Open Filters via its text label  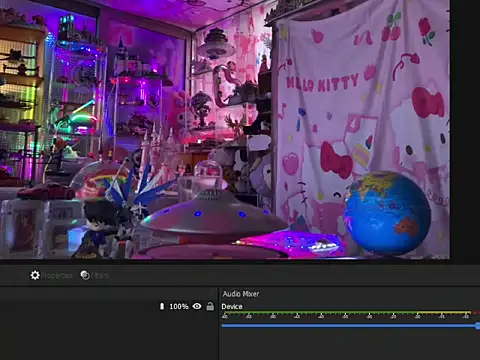(x=100, y=276)
